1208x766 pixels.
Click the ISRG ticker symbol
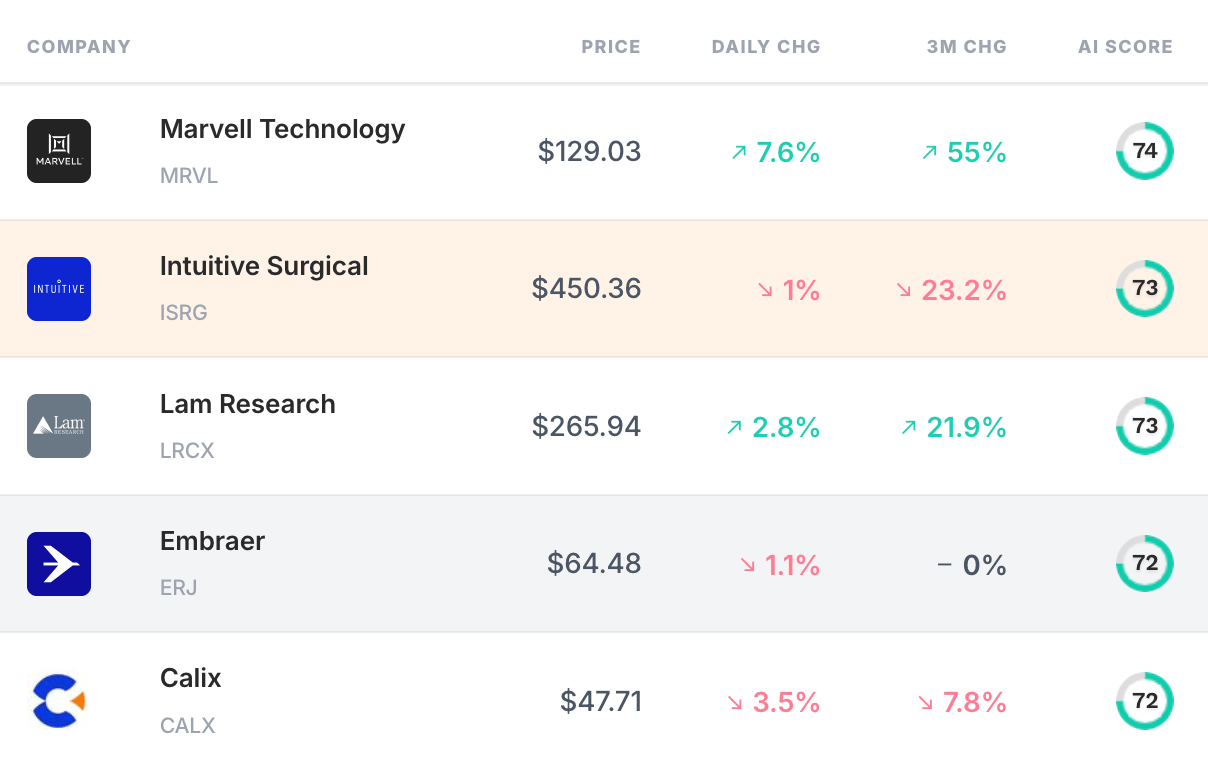(x=184, y=313)
